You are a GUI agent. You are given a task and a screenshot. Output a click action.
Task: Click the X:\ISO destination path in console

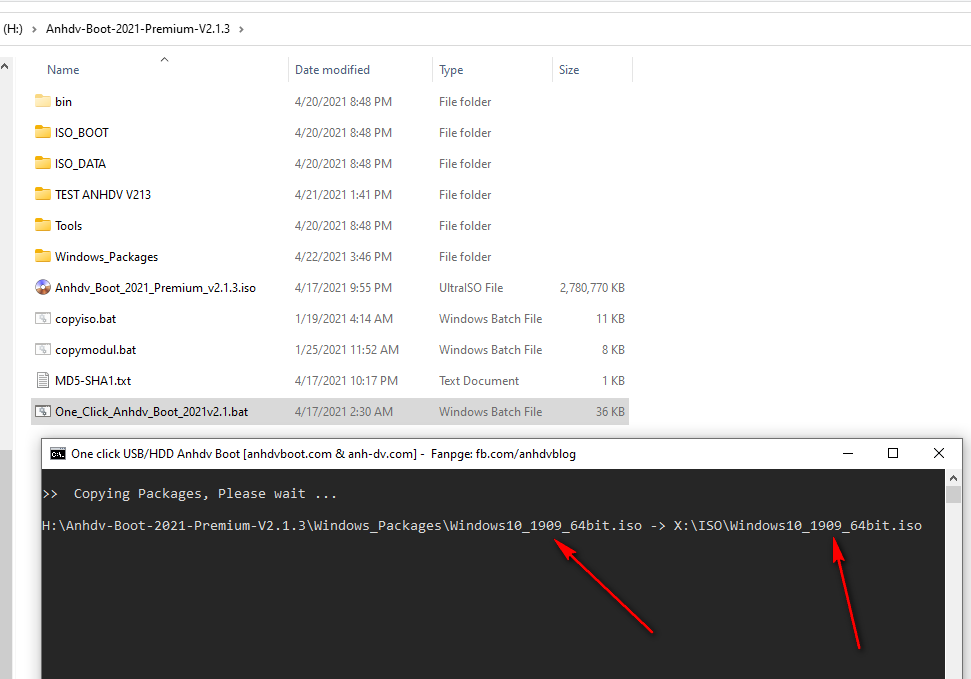pos(798,525)
